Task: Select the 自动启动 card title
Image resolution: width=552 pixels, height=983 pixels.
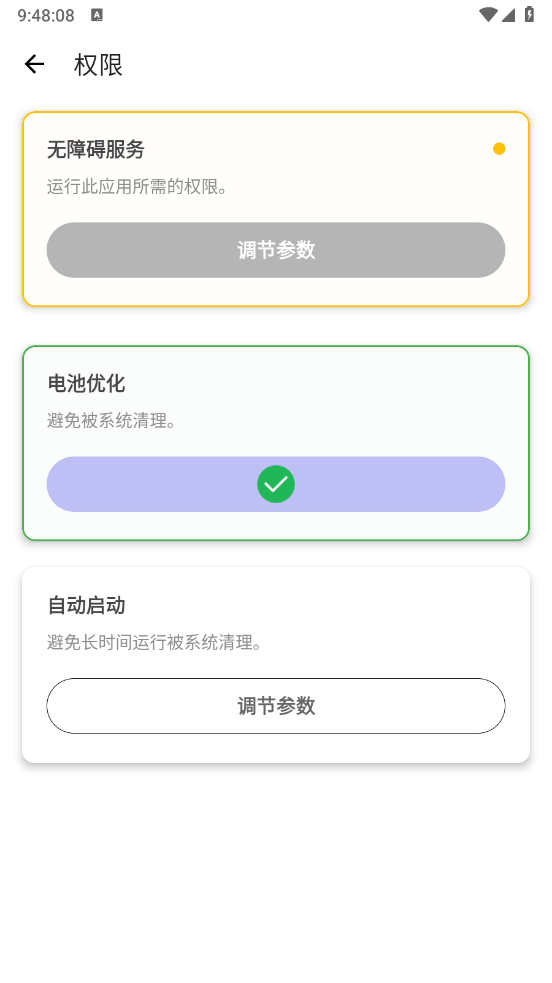Action: (x=86, y=606)
